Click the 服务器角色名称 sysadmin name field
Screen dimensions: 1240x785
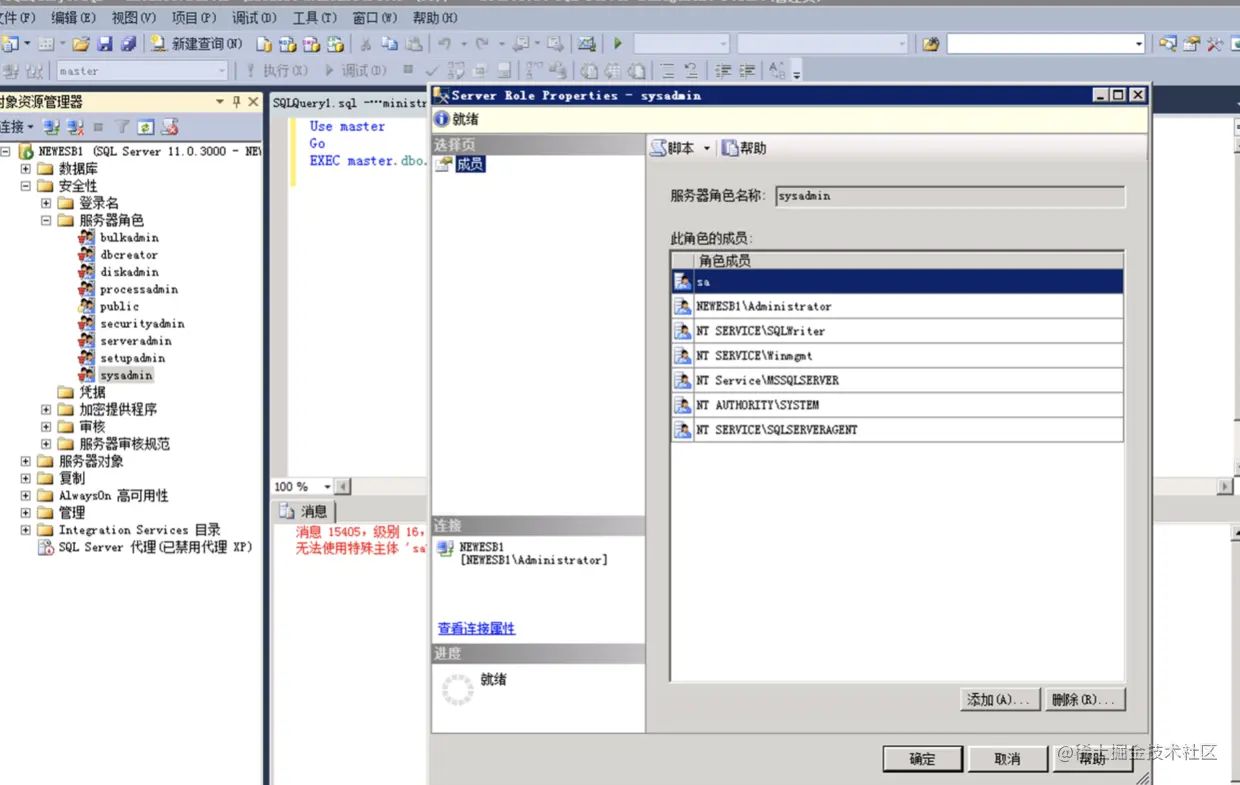click(950, 196)
